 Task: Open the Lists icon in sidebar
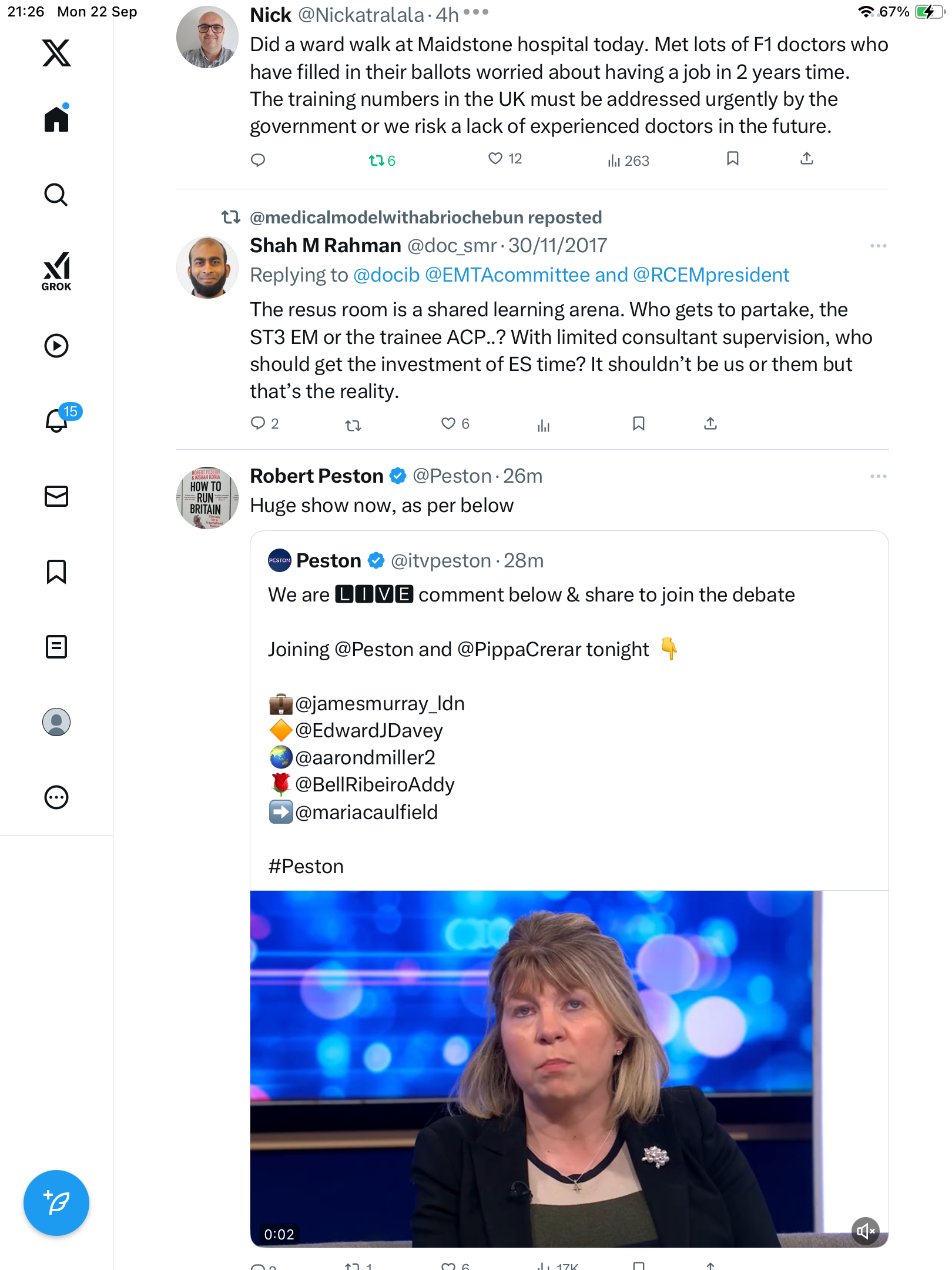[x=56, y=647]
